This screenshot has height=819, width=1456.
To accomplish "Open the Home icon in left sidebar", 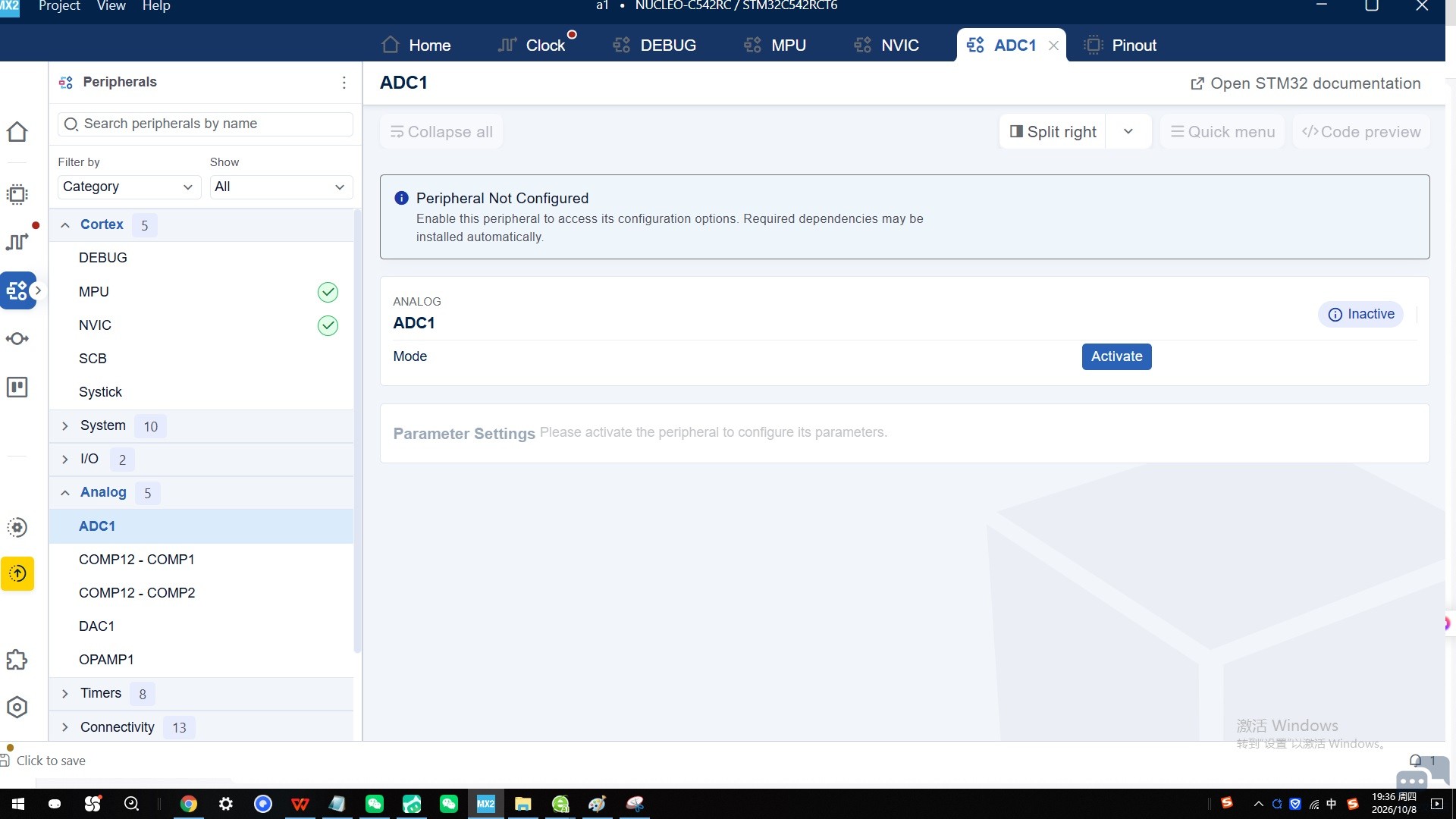I will coord(17,131).
